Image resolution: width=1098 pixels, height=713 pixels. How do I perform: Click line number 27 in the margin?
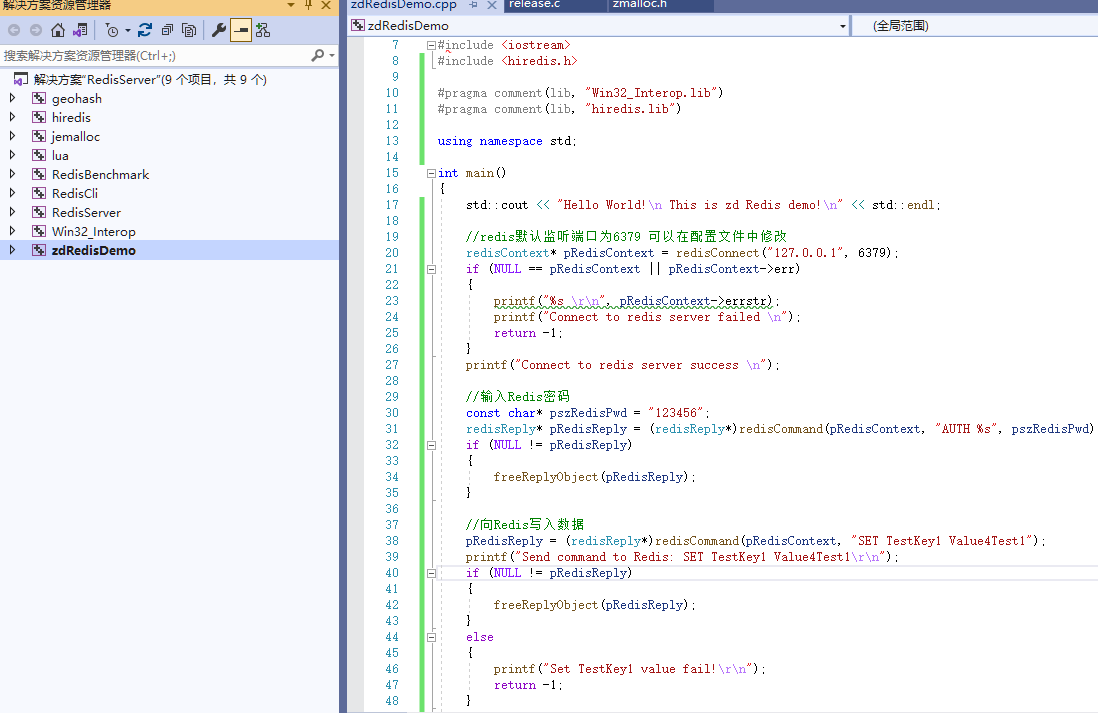pyautogui.click(x=391, y=365)
